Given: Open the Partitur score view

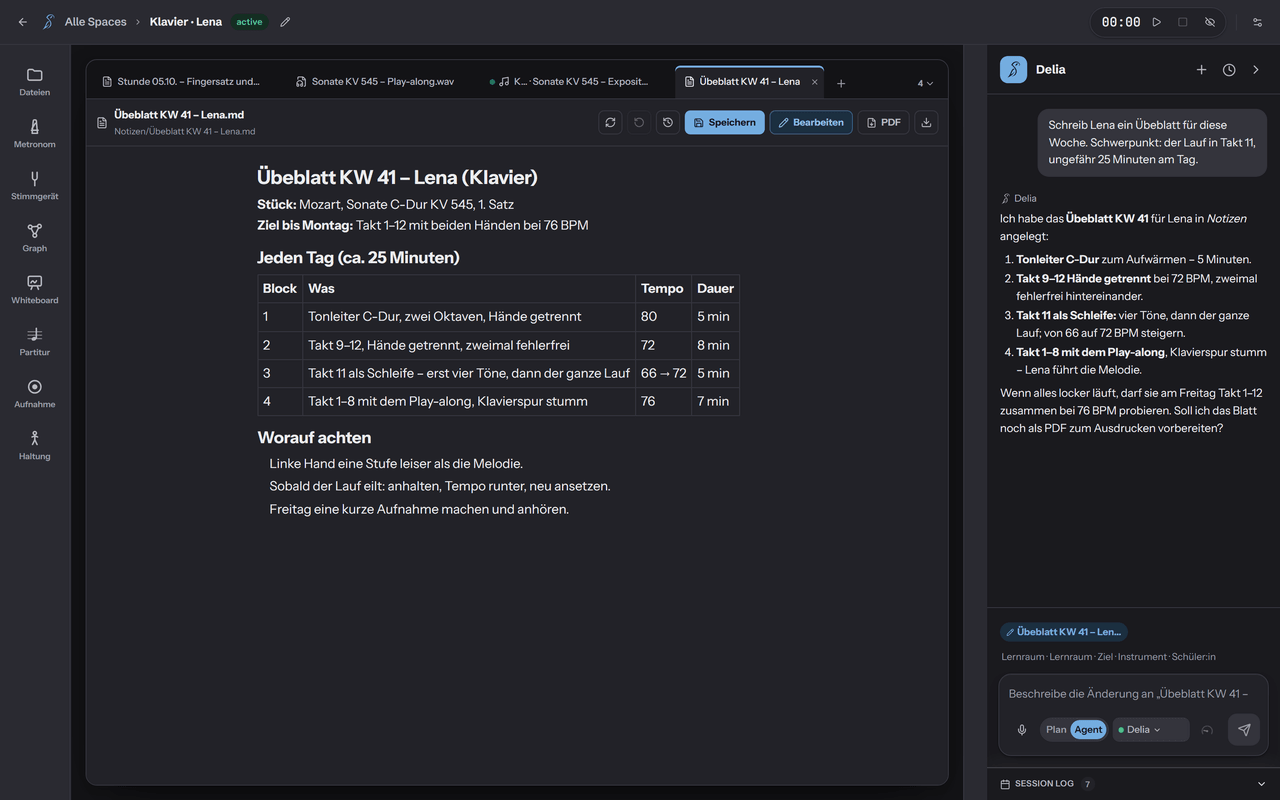Looking at the screenshot, I should [x=34, y=342].
